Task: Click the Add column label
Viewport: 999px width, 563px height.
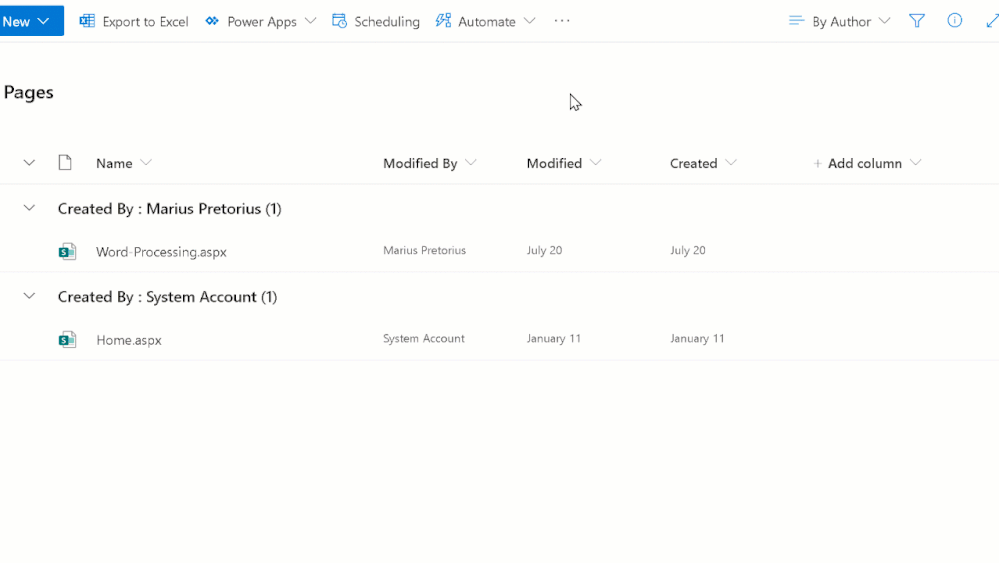Action: (865, 164)
